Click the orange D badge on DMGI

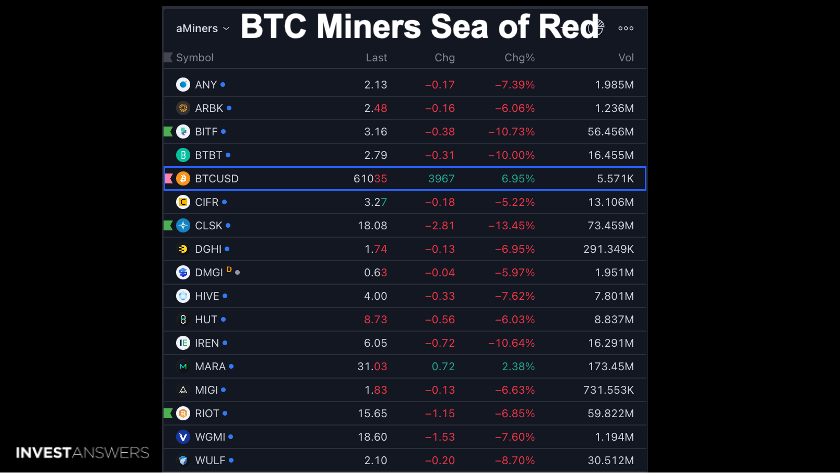(229, 269)
